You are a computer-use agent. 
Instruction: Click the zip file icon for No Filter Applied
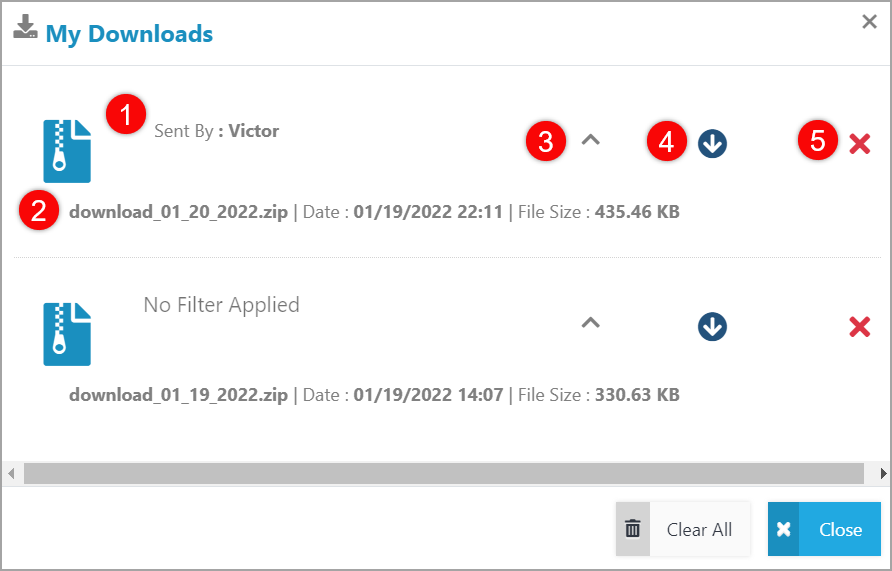(x=67, y=333)
